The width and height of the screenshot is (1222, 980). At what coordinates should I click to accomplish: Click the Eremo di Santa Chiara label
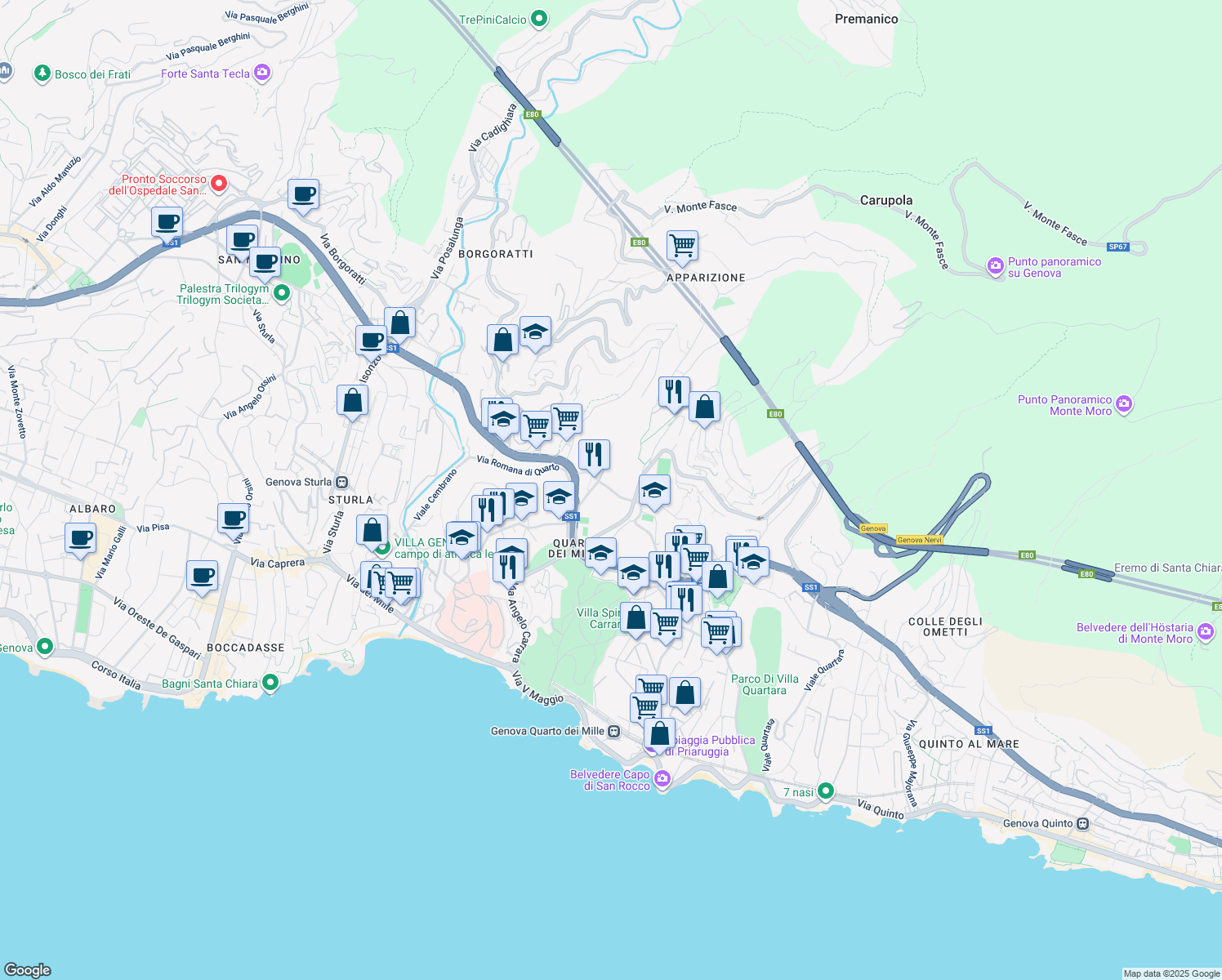coord(1167,568)
